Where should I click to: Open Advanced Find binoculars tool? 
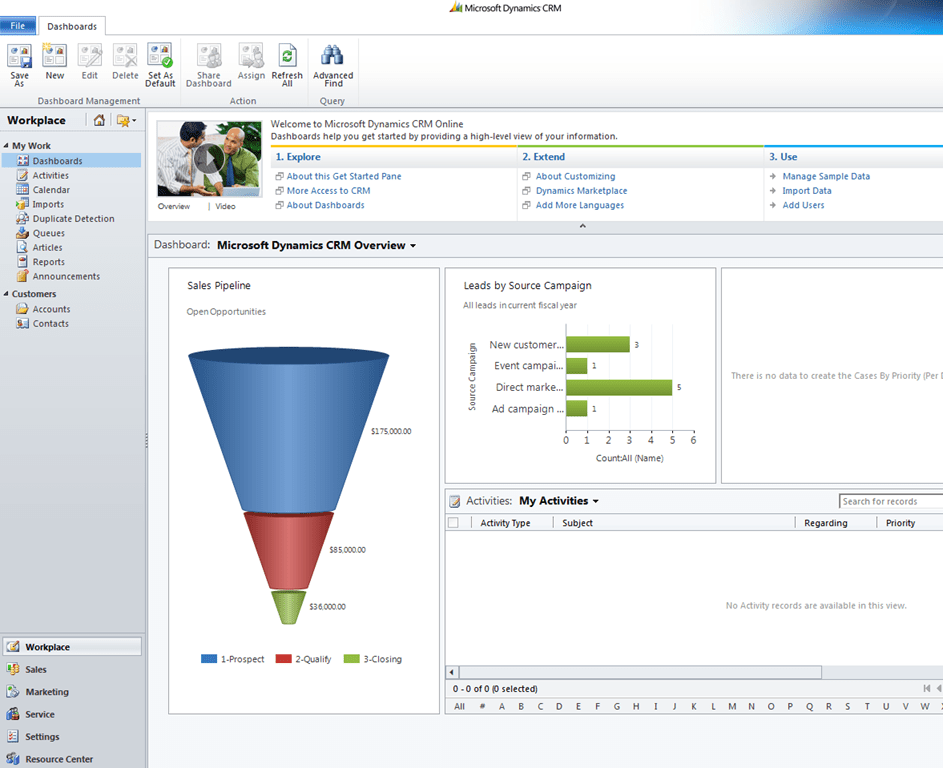click(333, 65)
